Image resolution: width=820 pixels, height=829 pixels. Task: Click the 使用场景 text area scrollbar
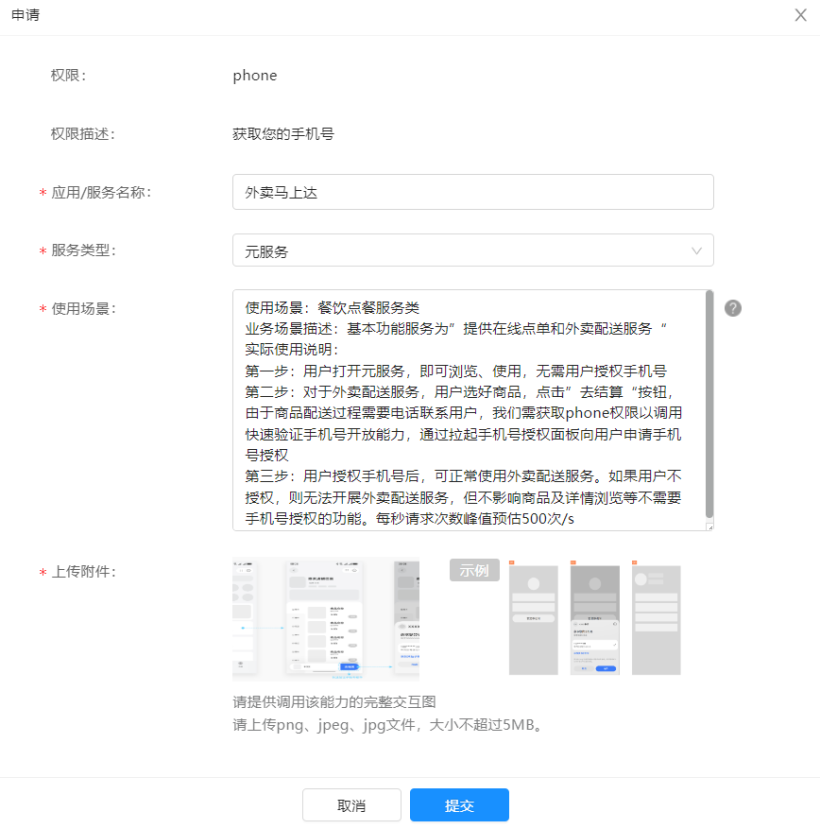[x=710, y=400]
